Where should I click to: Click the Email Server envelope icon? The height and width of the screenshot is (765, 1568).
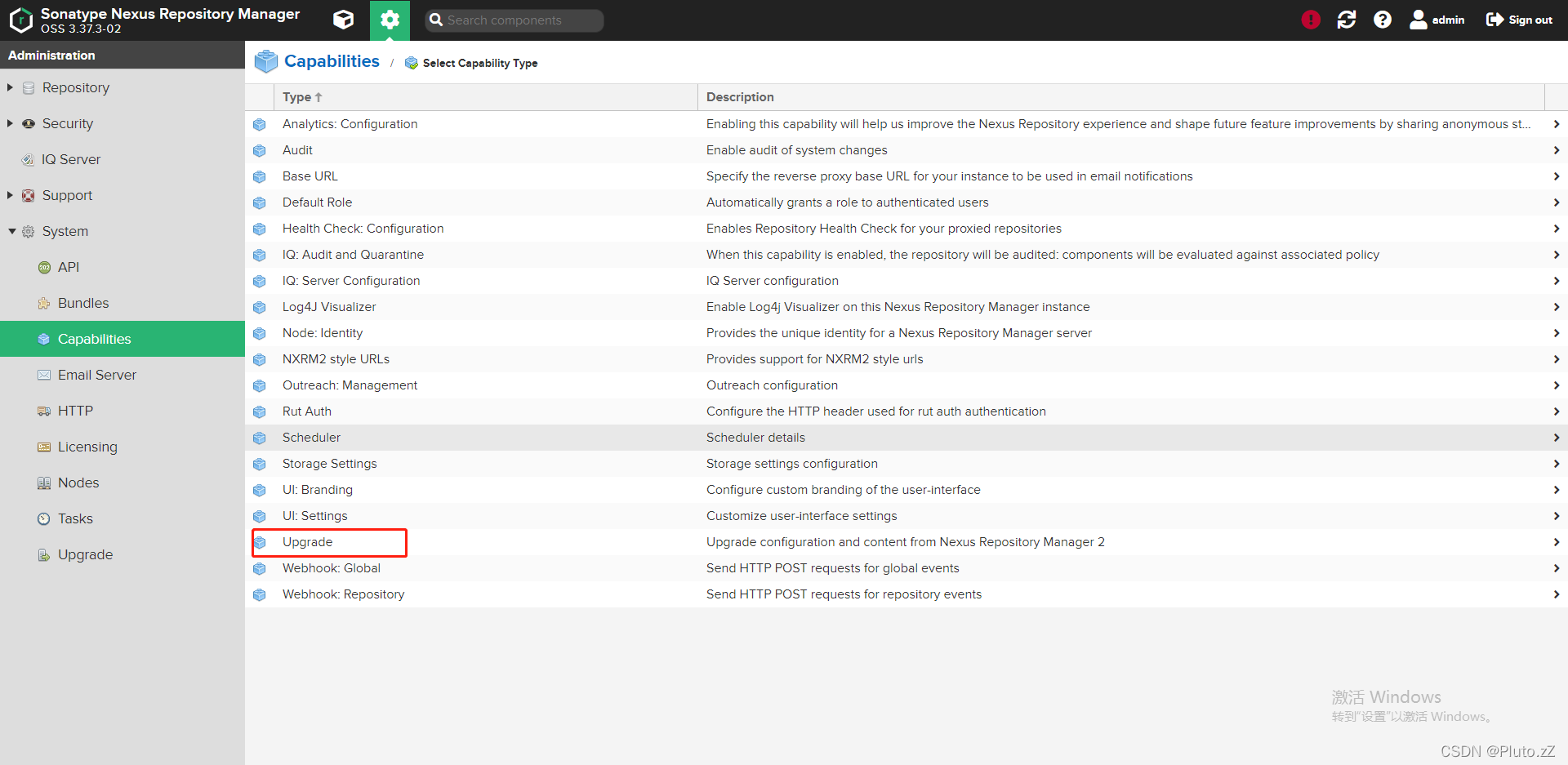coord(44,375)
